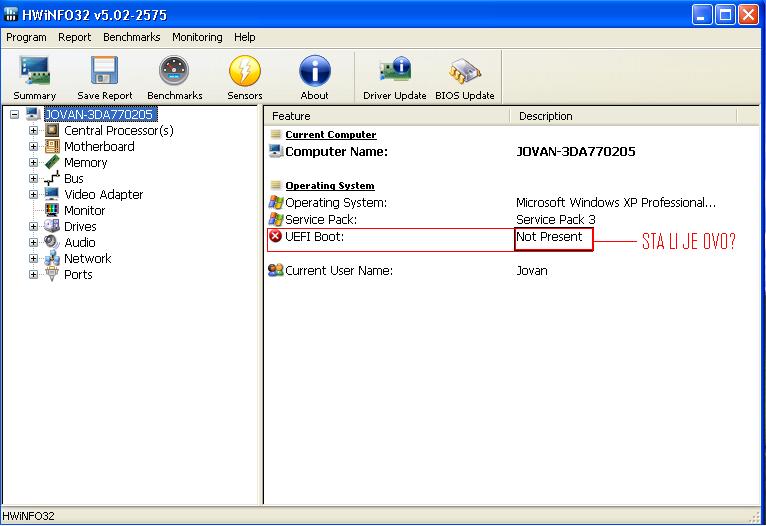Click the HWiNFO32 title bar app icon
This screenshot has width=766, height=526.
click(11, 14)
